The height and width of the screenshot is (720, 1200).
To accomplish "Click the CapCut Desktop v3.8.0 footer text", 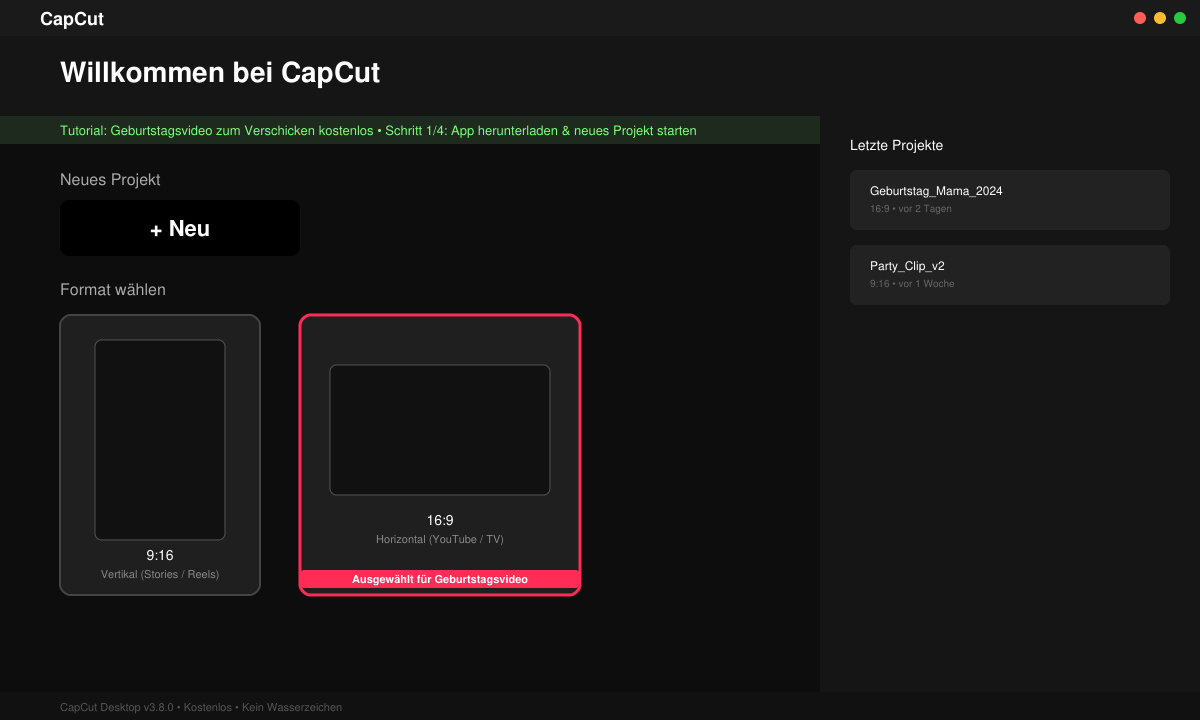I will 201,707.
